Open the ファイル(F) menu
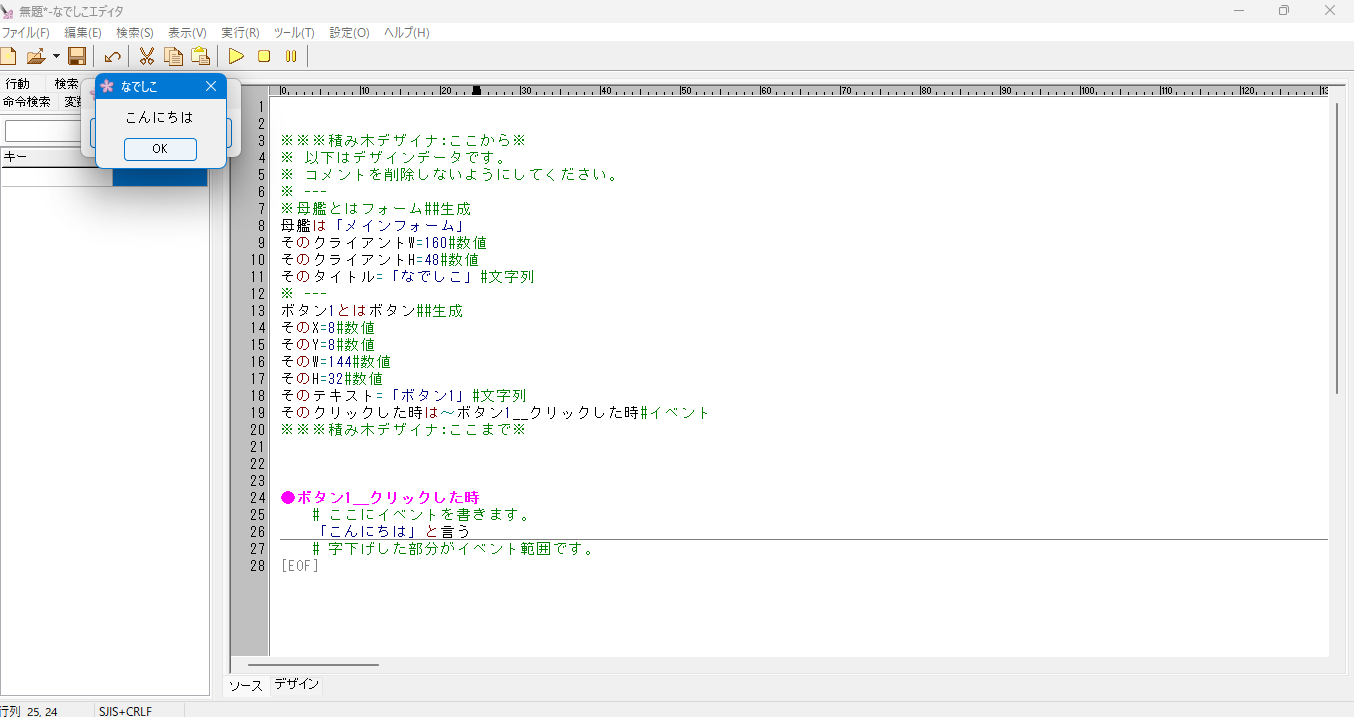The width and height of the screenshot is (1354, 717). click(25, 33)
